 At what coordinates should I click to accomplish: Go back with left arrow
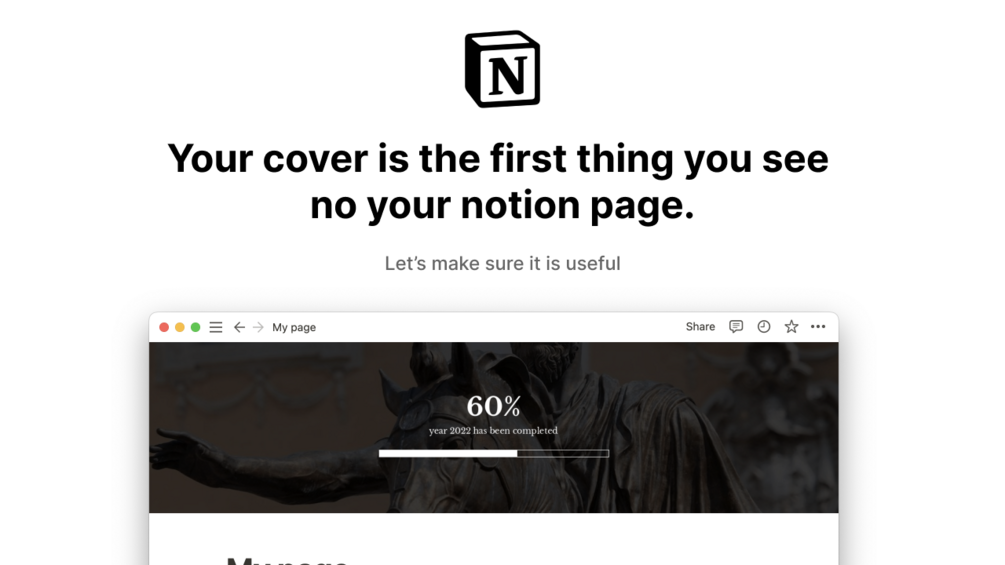[239, 327]
